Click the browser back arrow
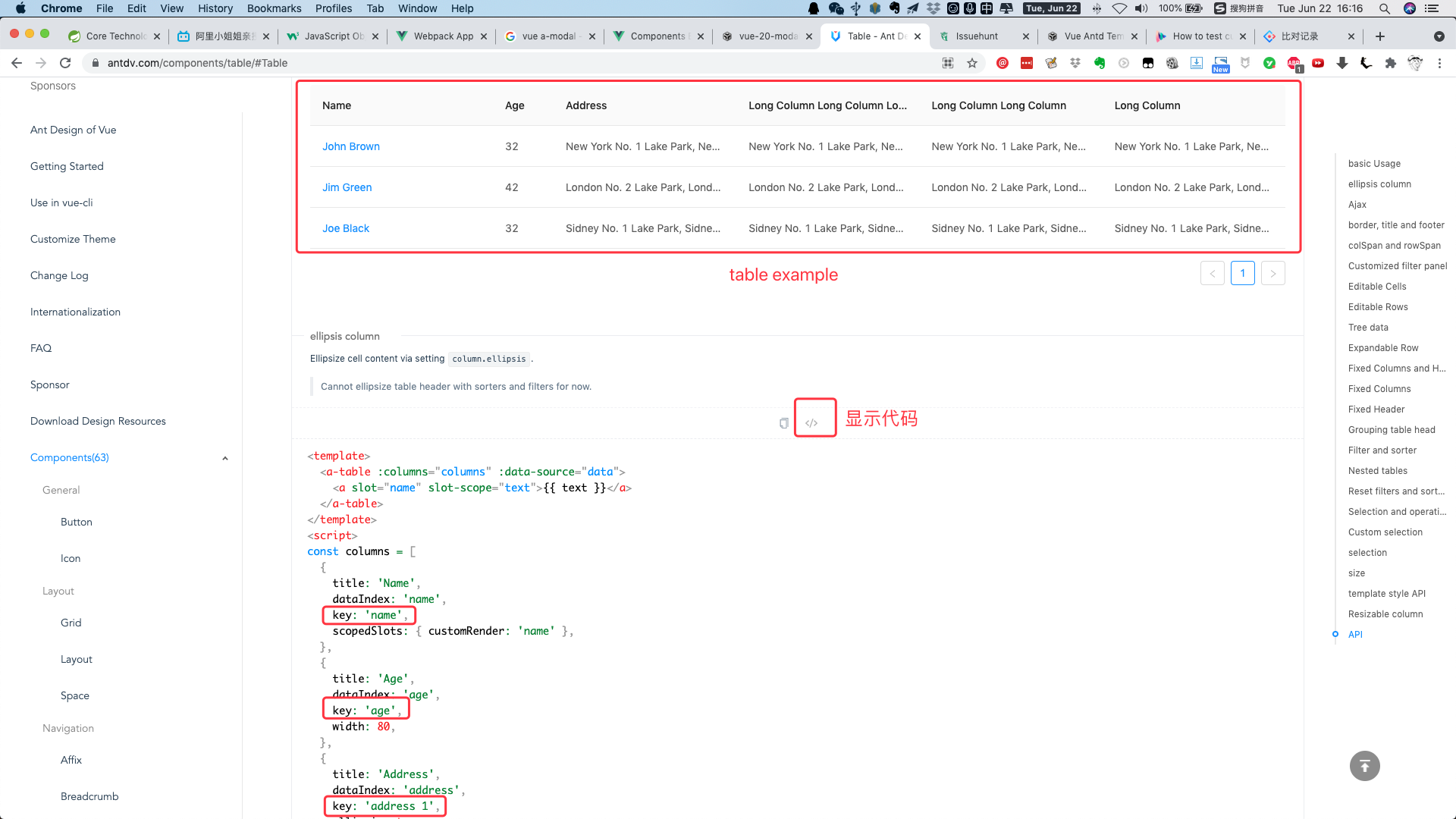Viewport: 1456px width, 819px height. click(17, 63)
